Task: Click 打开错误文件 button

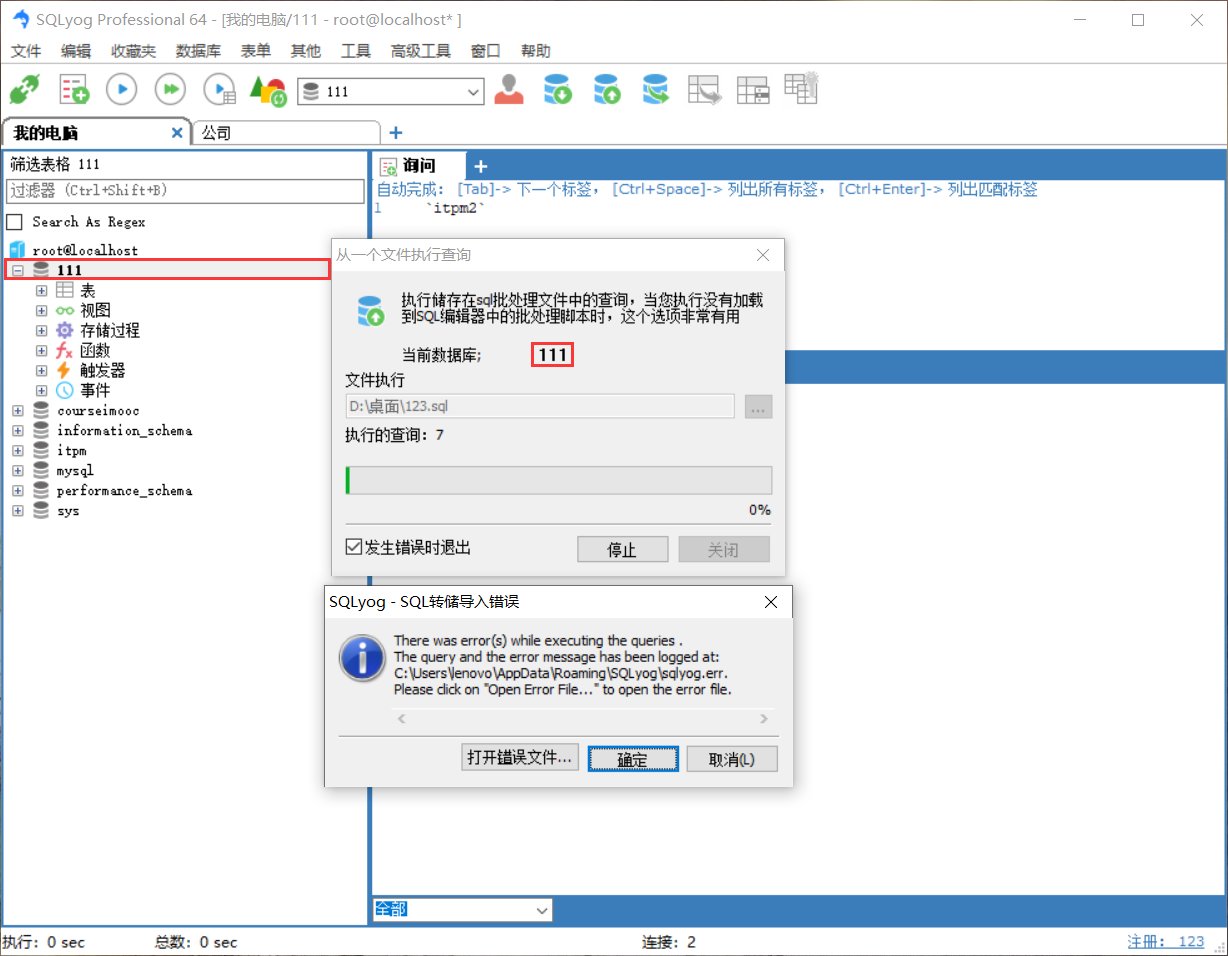Action: pyautogui.click(x=520, y=758)
